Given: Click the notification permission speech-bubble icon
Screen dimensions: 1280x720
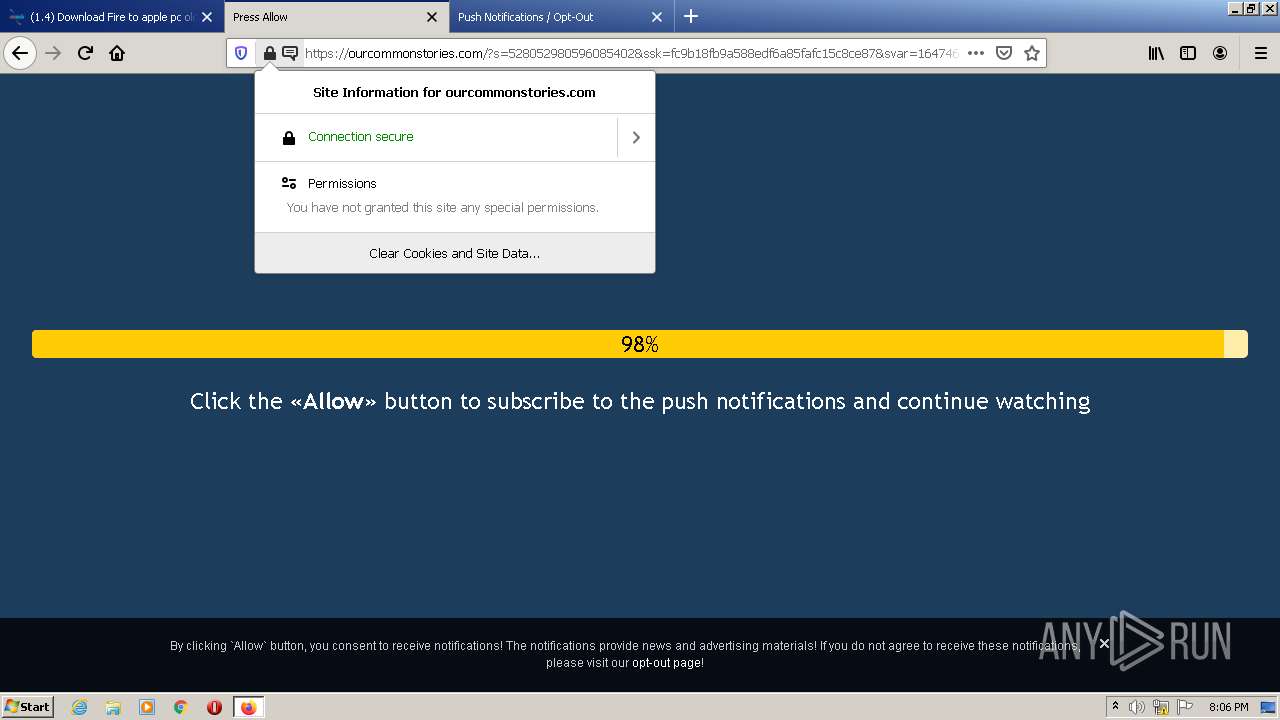Looking at the screenshot, I should tap(290, 53).
